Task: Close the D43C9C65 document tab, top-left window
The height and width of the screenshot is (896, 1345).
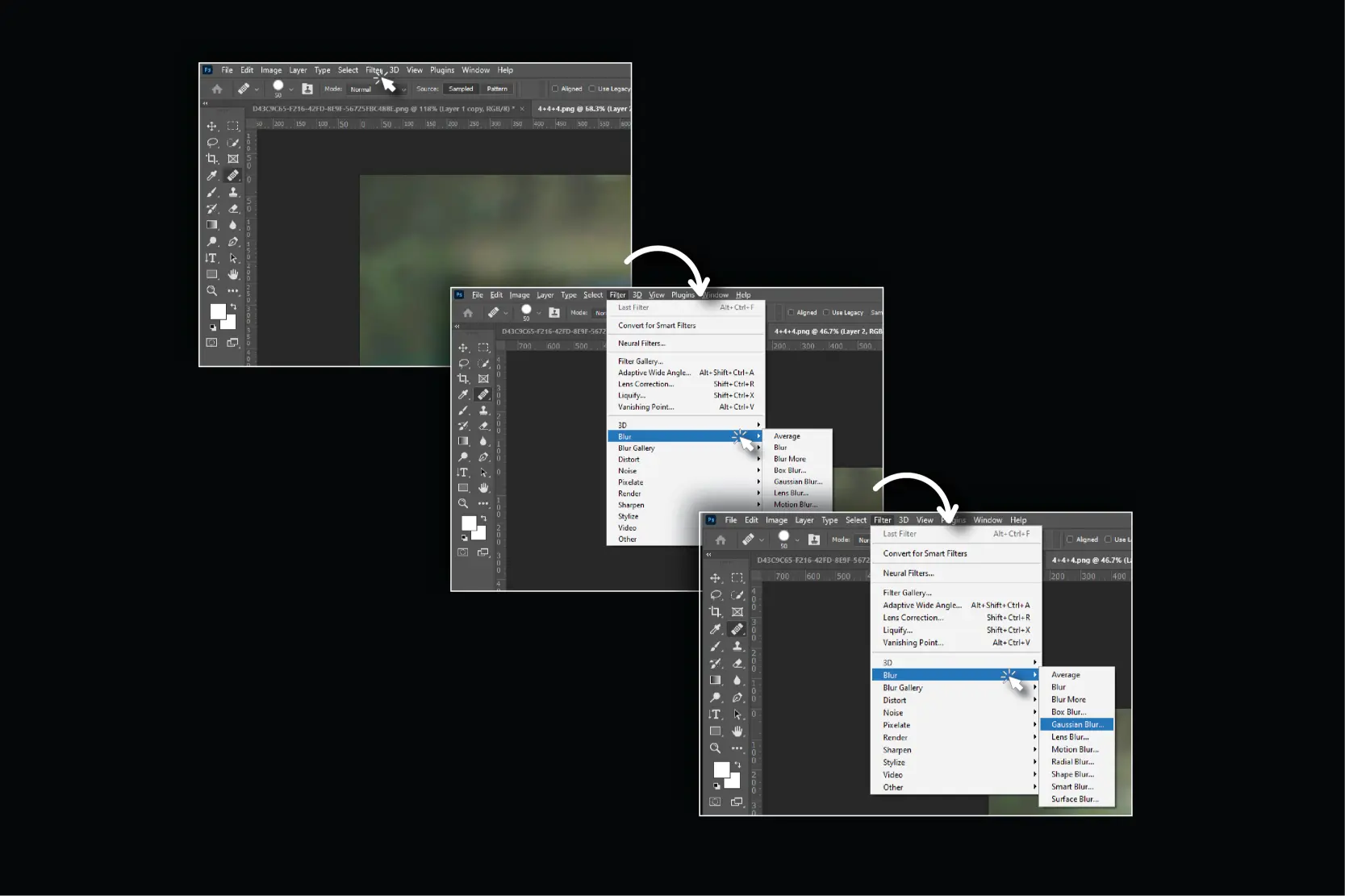Action: (x=522, y=109)
